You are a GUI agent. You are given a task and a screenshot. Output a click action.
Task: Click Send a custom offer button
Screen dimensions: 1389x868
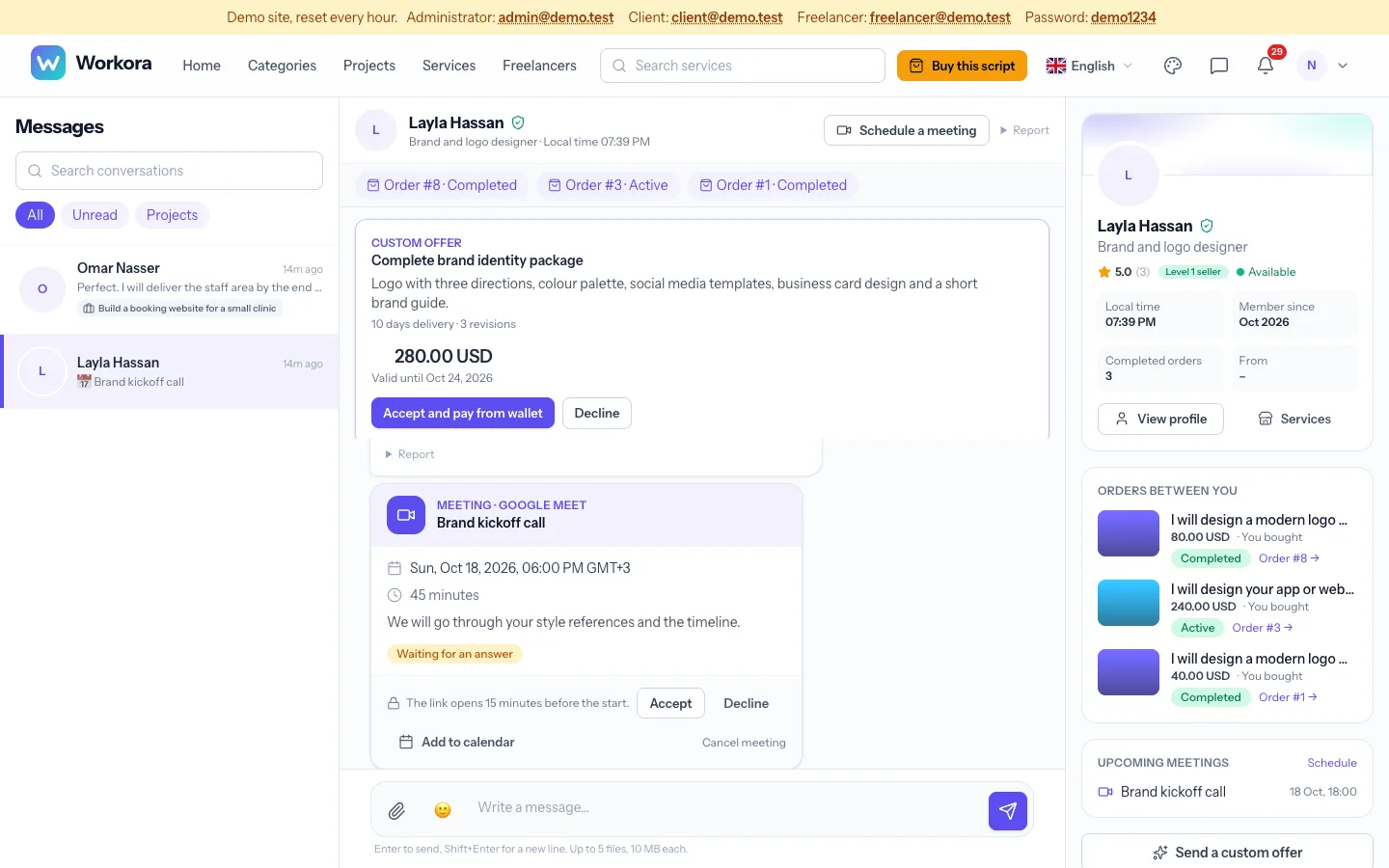(x=1227, y=852)
